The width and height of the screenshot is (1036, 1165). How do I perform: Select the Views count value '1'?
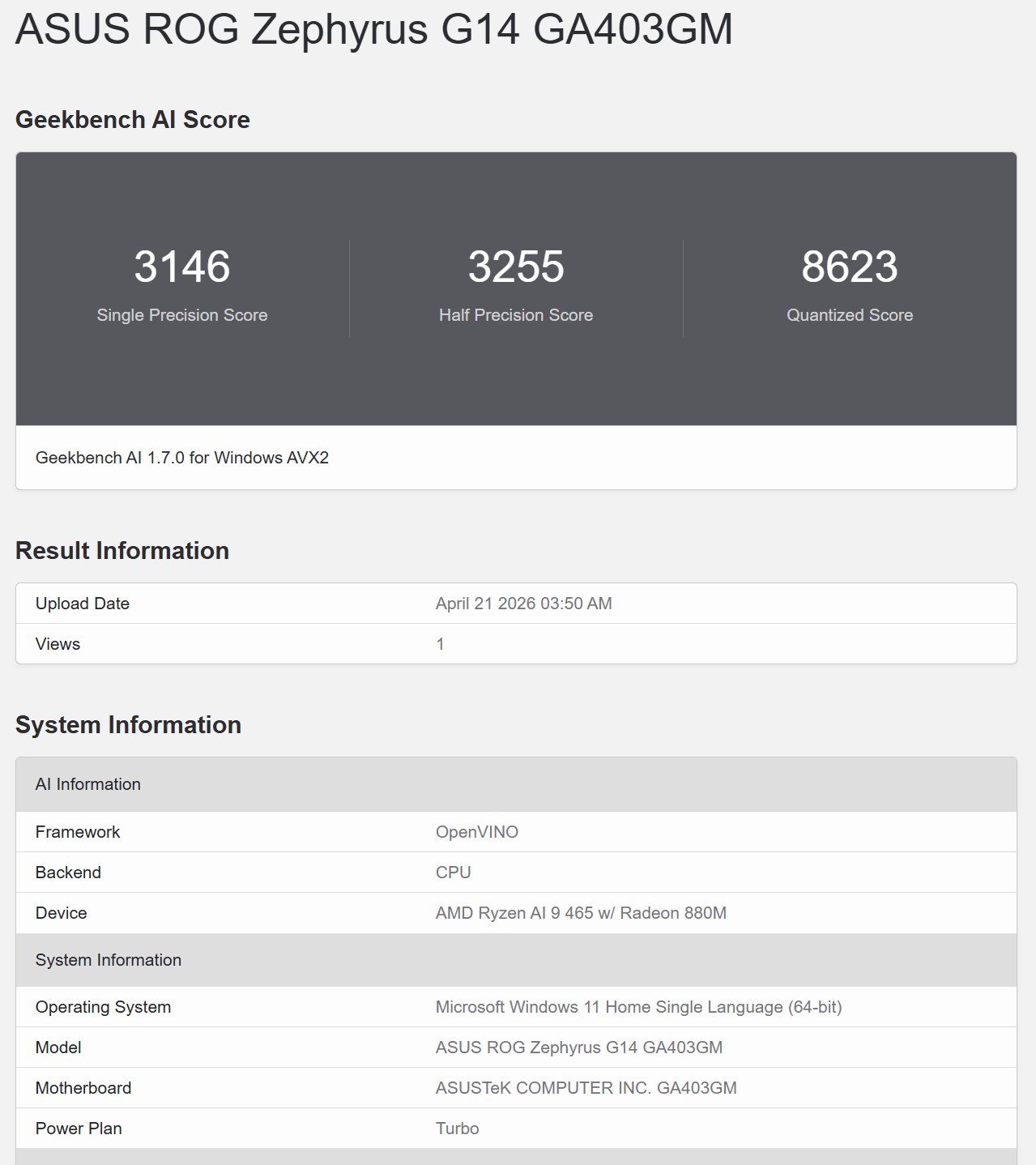pyautogui.click(x=440, y=644)
